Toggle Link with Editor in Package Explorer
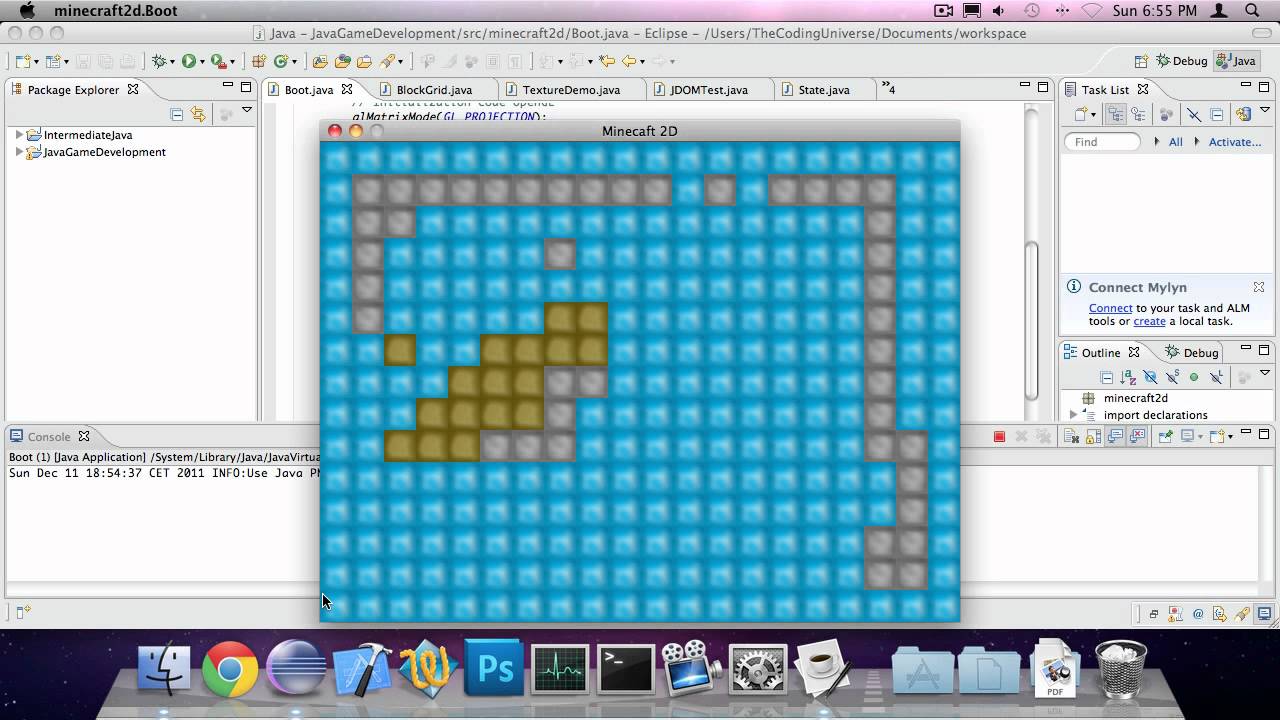This screenshot has width=1280, height=720. [x=198, y=114]
